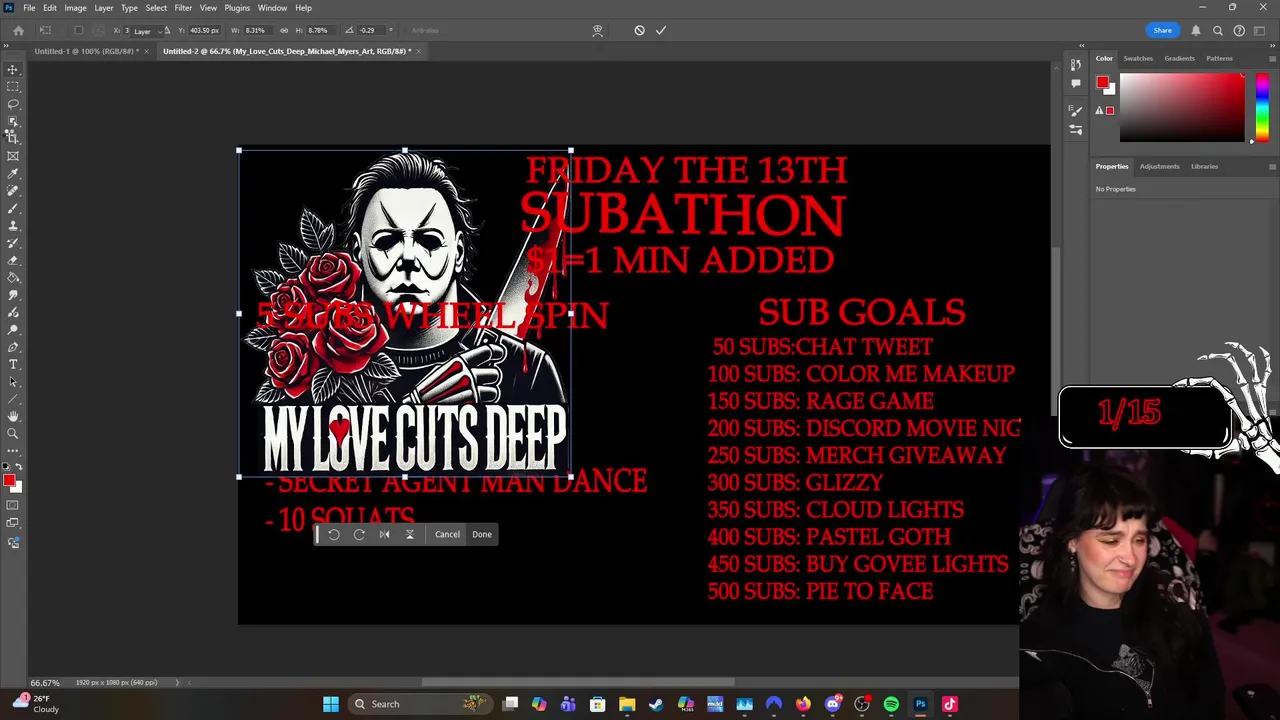Rotate 90° counterclockwise in contextual bar
This screenshot has width=1280, height=720.
tap(334, 534)
